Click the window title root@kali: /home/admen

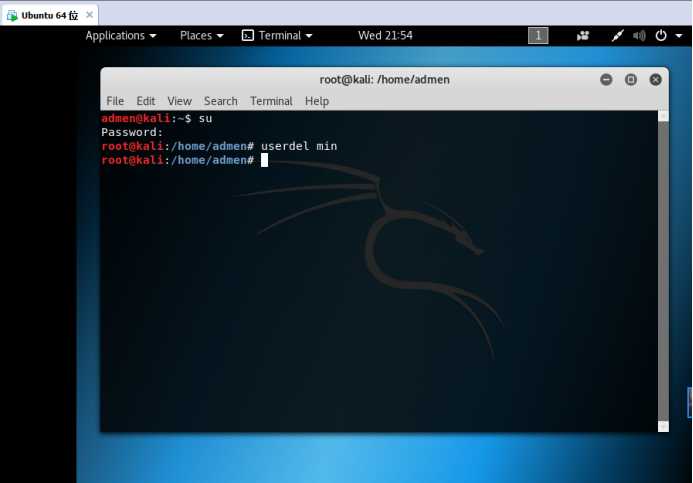pos(385,80)
